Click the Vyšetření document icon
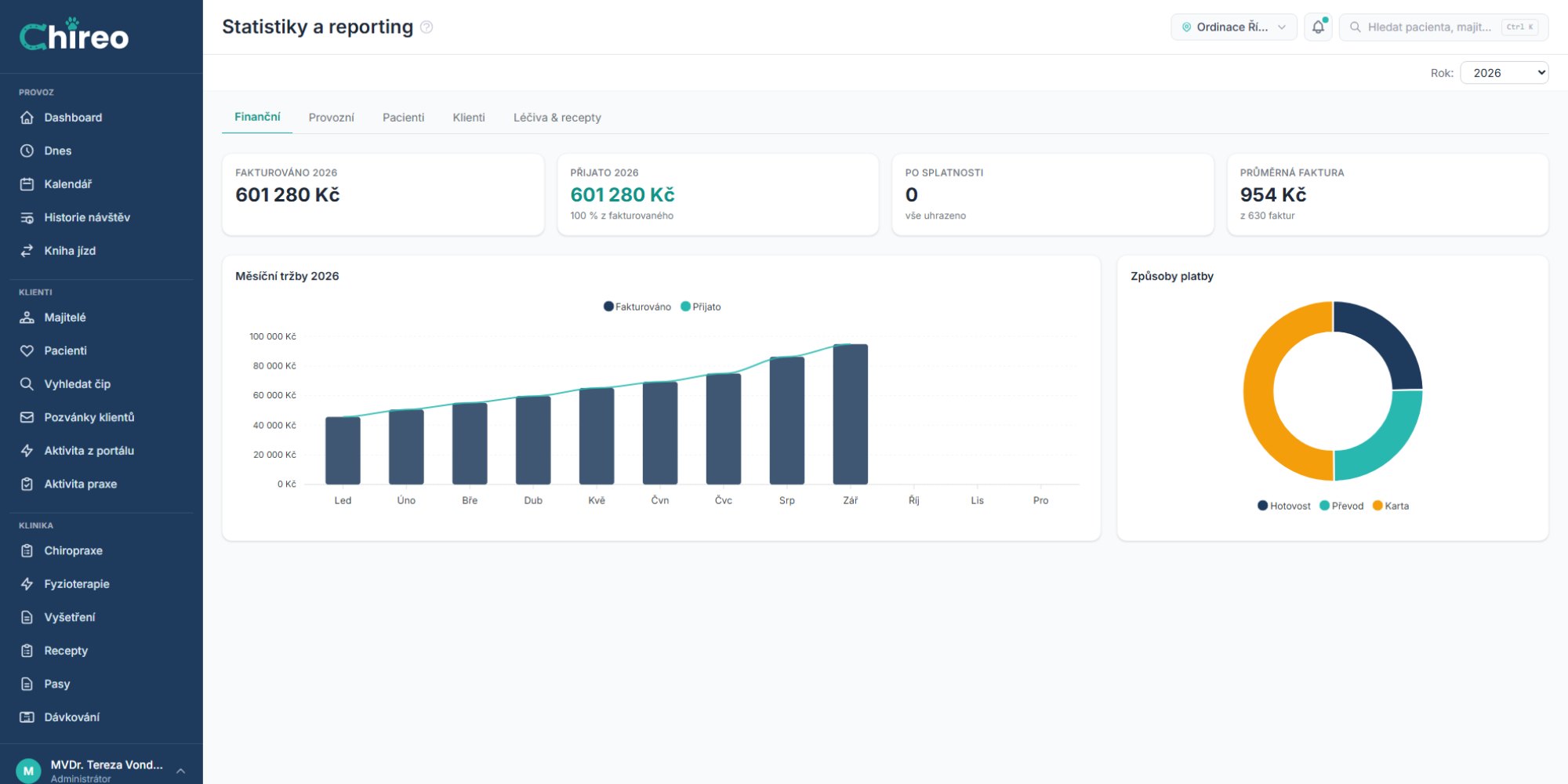1568x784 pixels. [27, 617]
